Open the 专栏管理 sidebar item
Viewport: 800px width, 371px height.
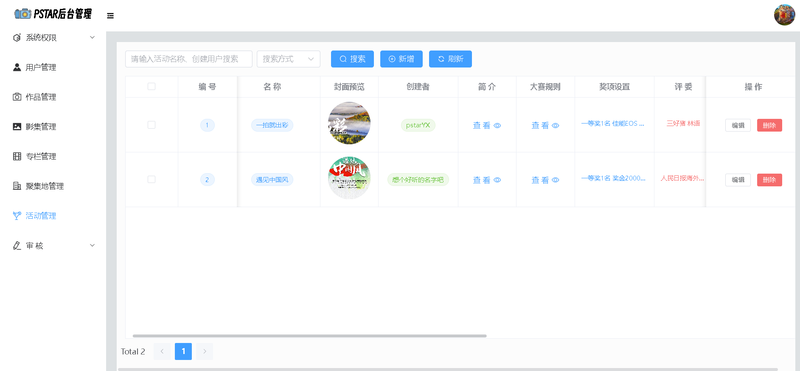[53, 156]
